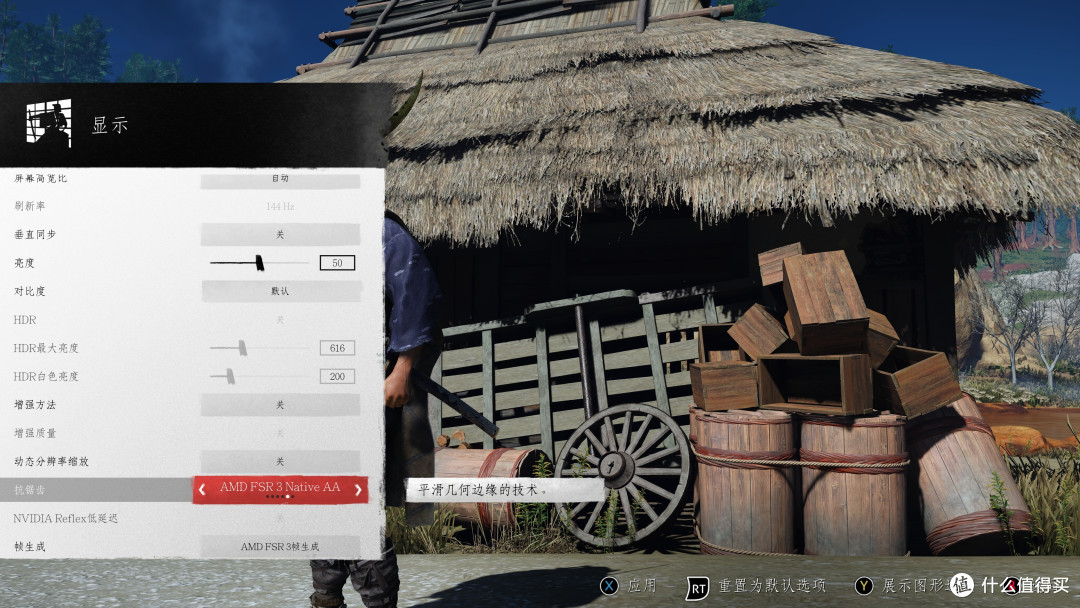Select the AMD FSR 3 Native AA option
Screen dimensions: 1080x608
click(280, 487)
